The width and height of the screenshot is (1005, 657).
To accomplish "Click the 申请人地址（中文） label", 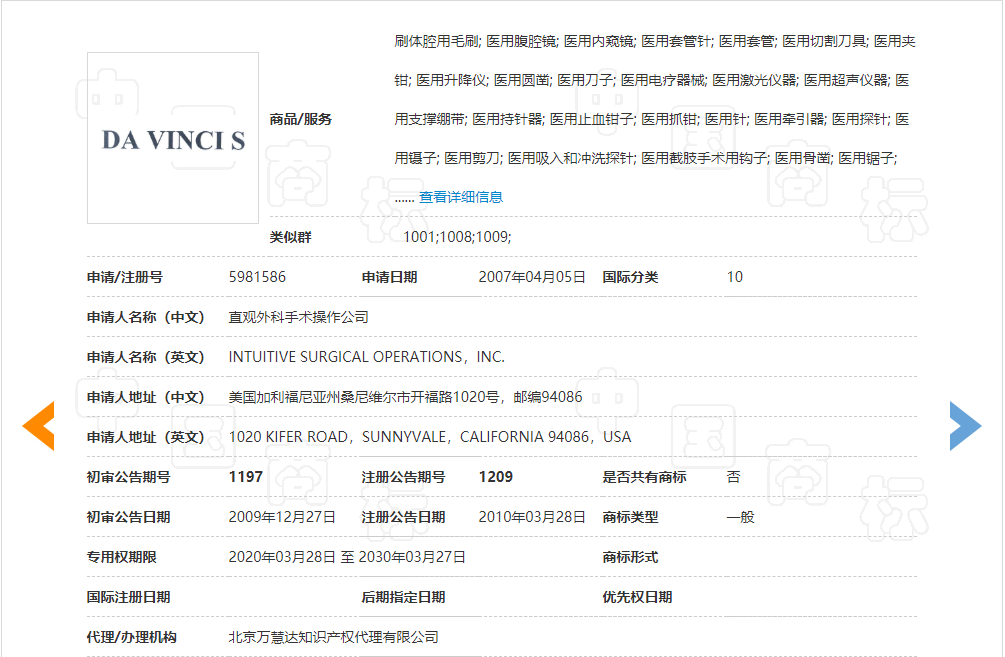I will click(145, 397).
